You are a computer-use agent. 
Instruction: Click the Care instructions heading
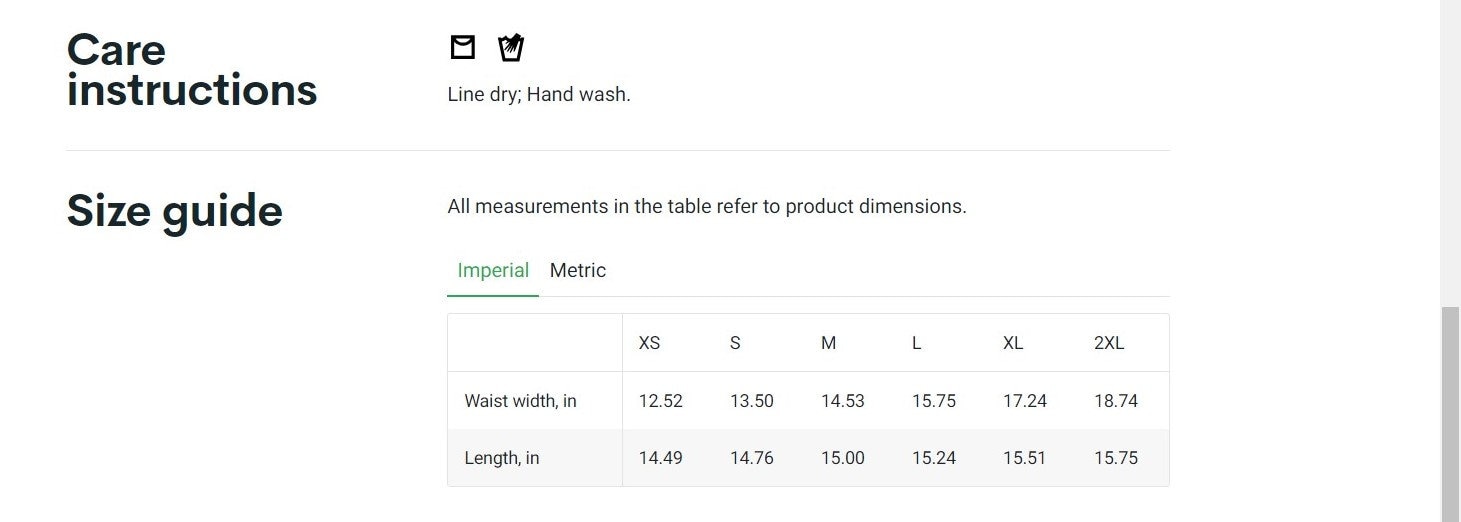[192, 70]
